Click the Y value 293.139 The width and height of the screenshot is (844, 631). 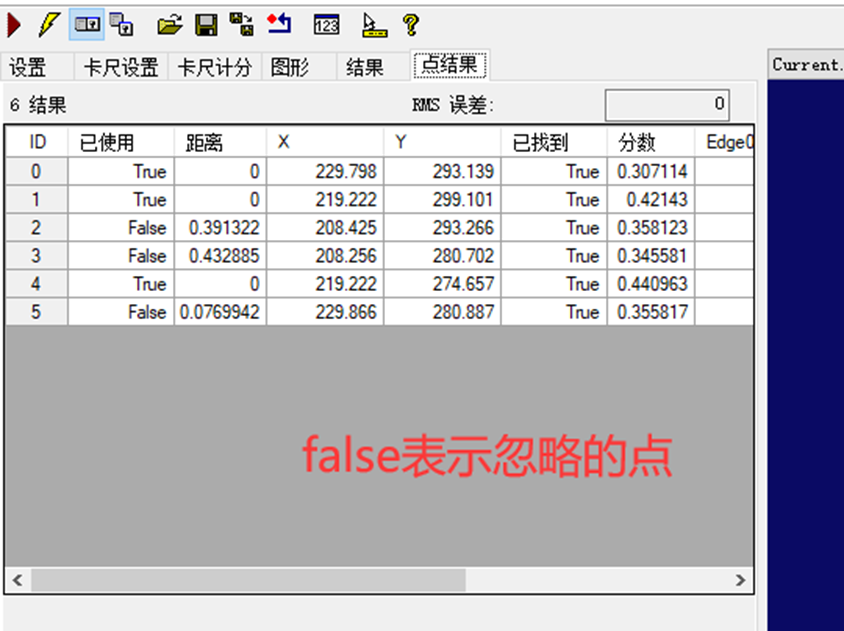[x=442, y=172]
